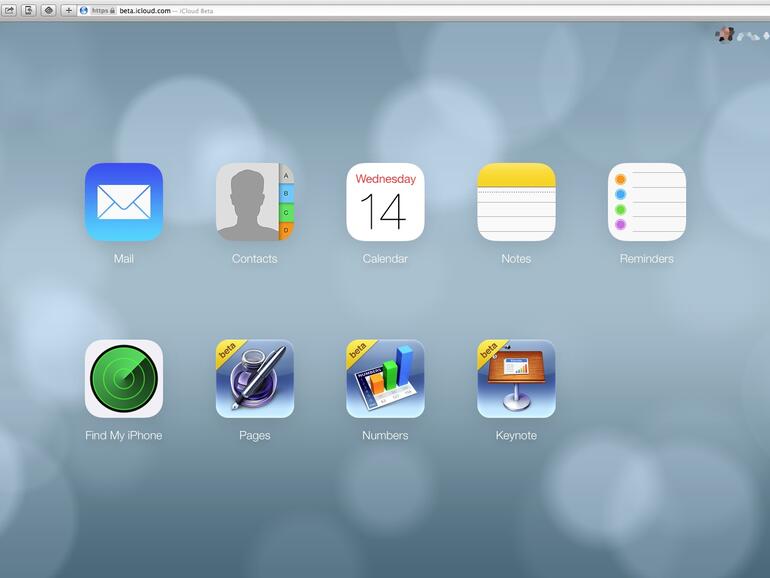Click the plus add bookmark button

click(x=68, y=10)
